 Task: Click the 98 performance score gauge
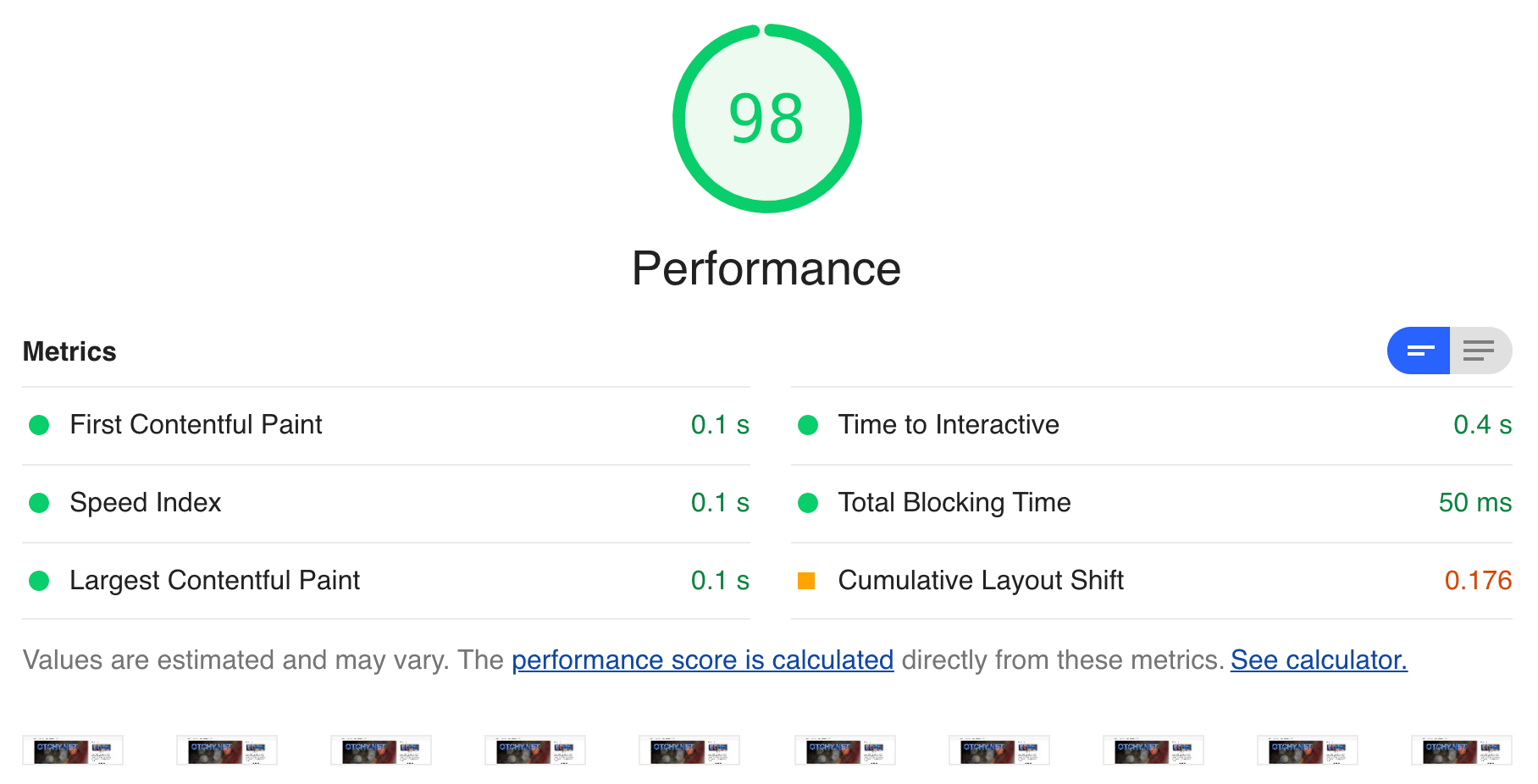tap(766, 119)
